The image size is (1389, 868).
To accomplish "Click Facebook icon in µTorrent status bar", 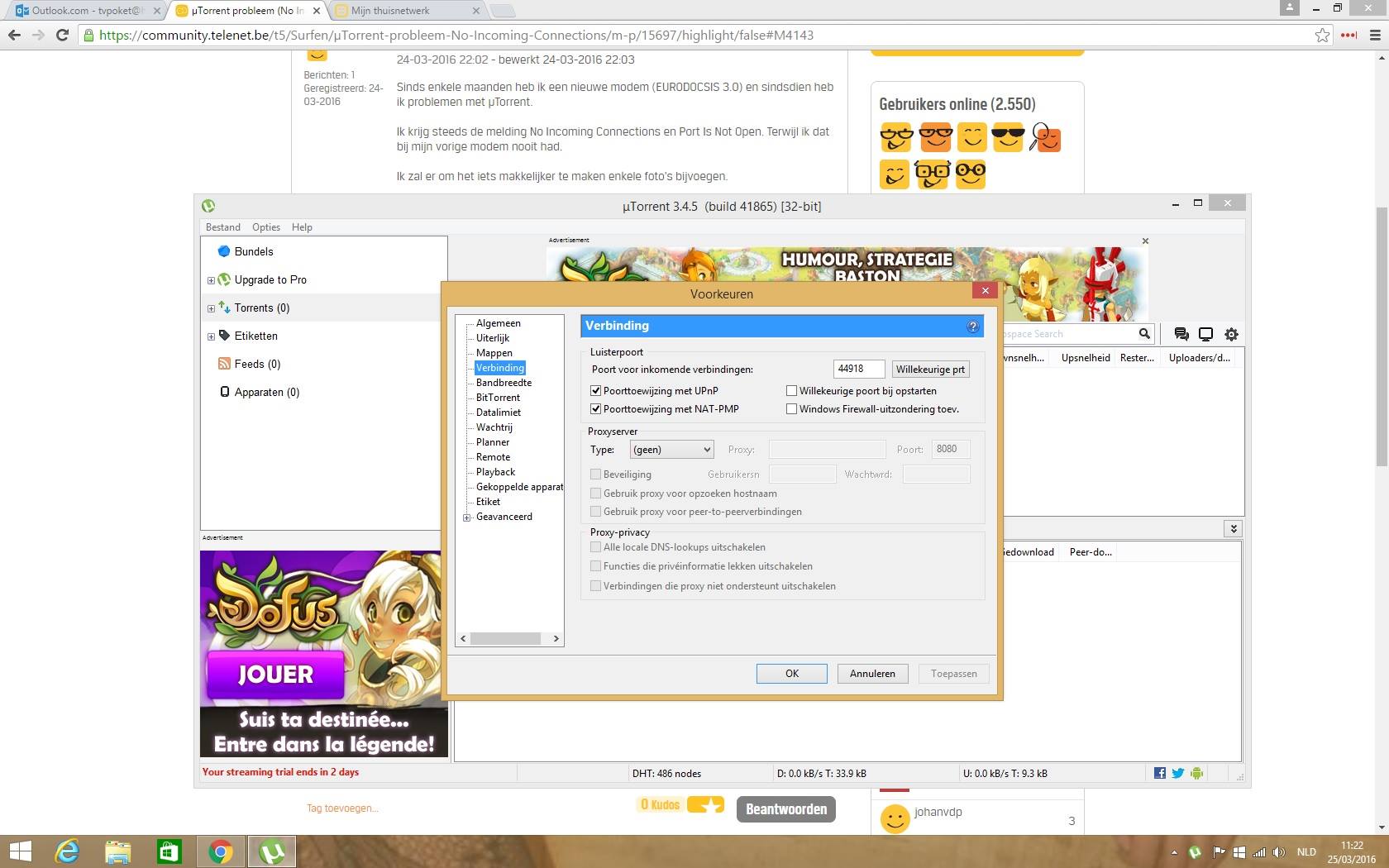I will pos(1160,773).
